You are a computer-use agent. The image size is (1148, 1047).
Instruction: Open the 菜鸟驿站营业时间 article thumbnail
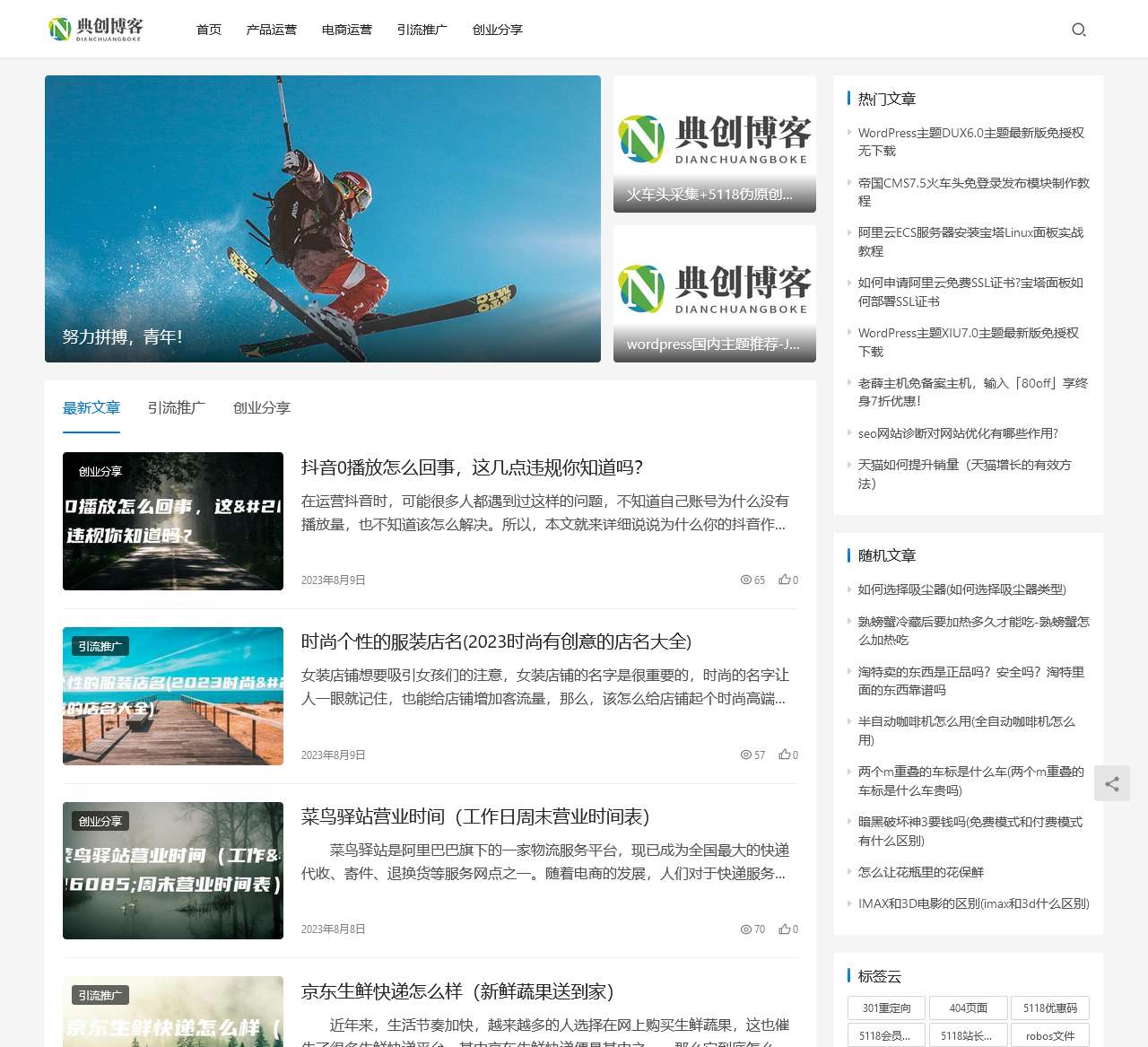click(x=173, y=870)
